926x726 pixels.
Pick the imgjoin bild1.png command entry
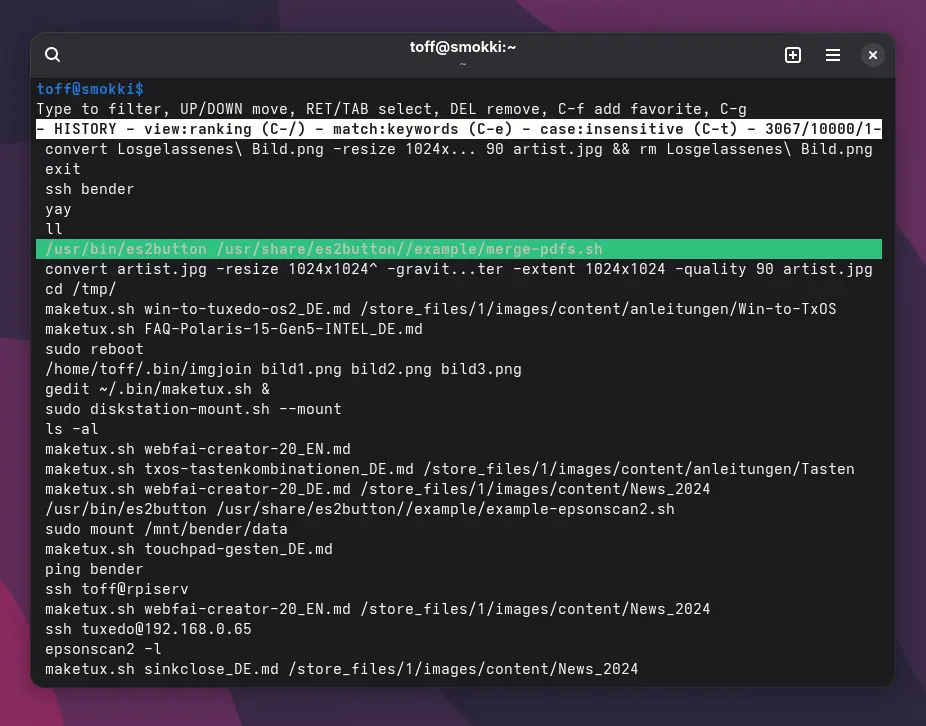(x=283, y=369)
